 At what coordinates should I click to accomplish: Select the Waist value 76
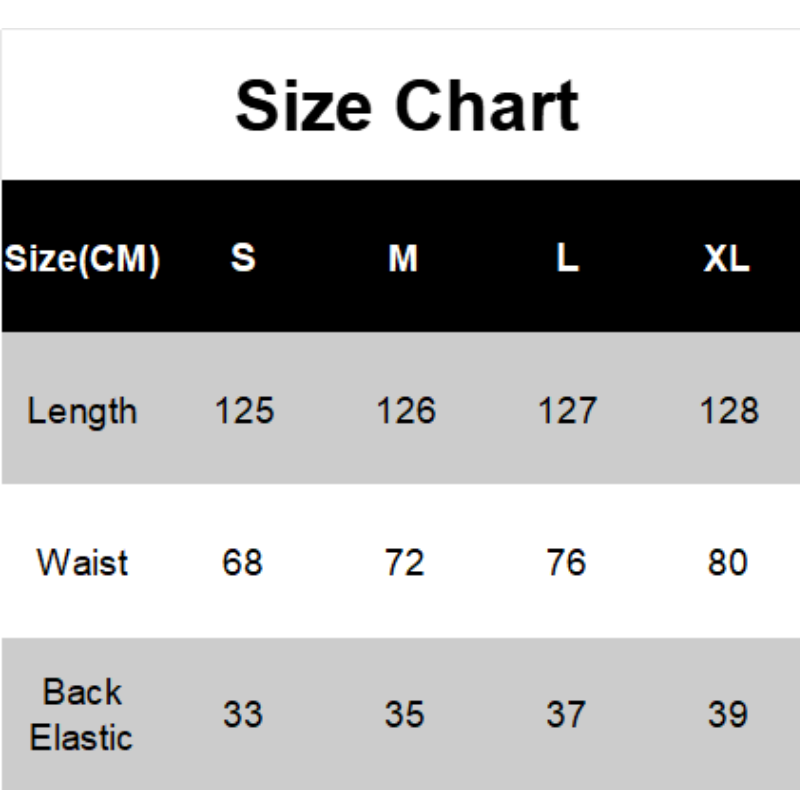(566, 562)
